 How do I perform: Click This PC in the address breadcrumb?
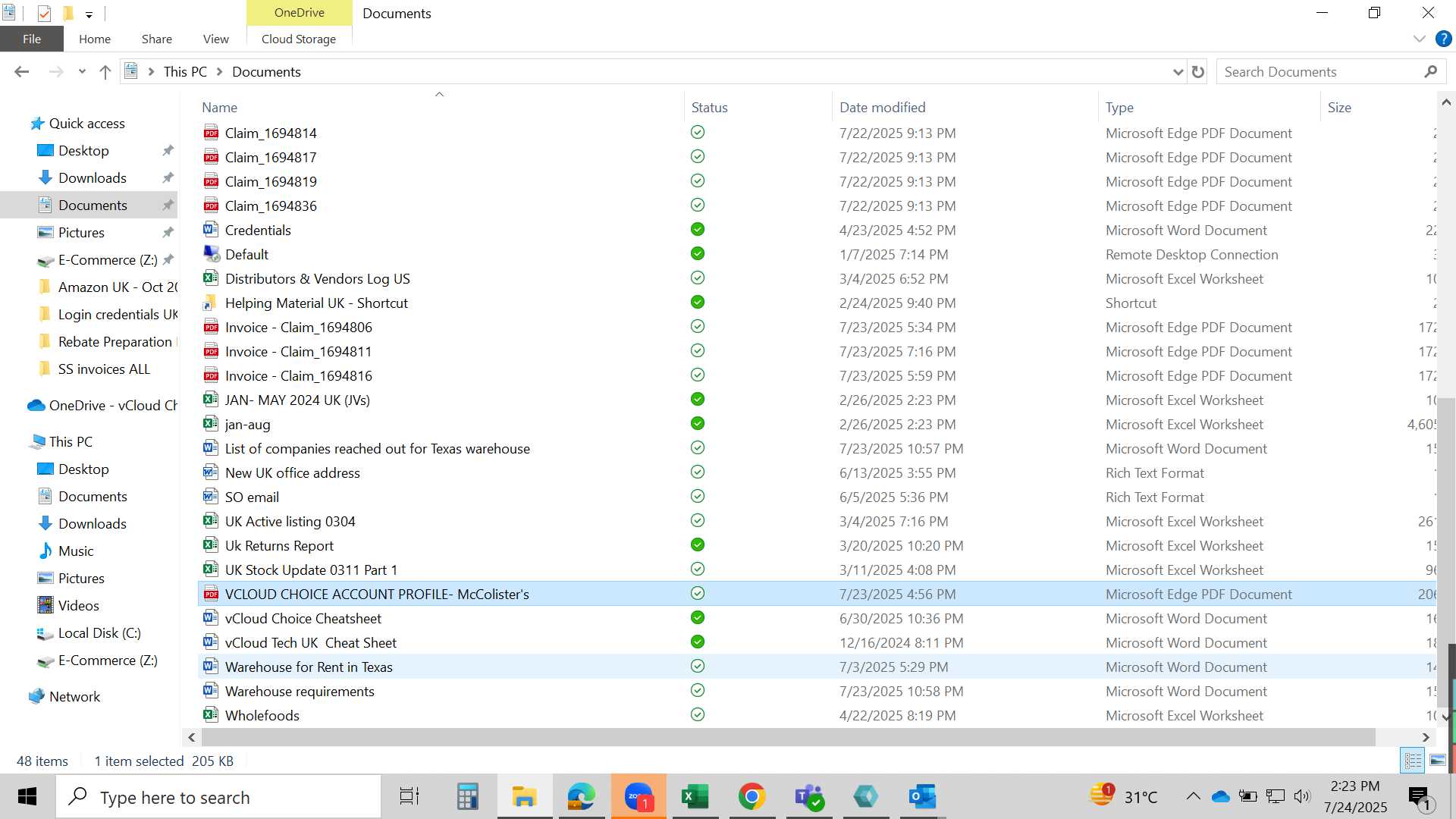tap(185, 71)
